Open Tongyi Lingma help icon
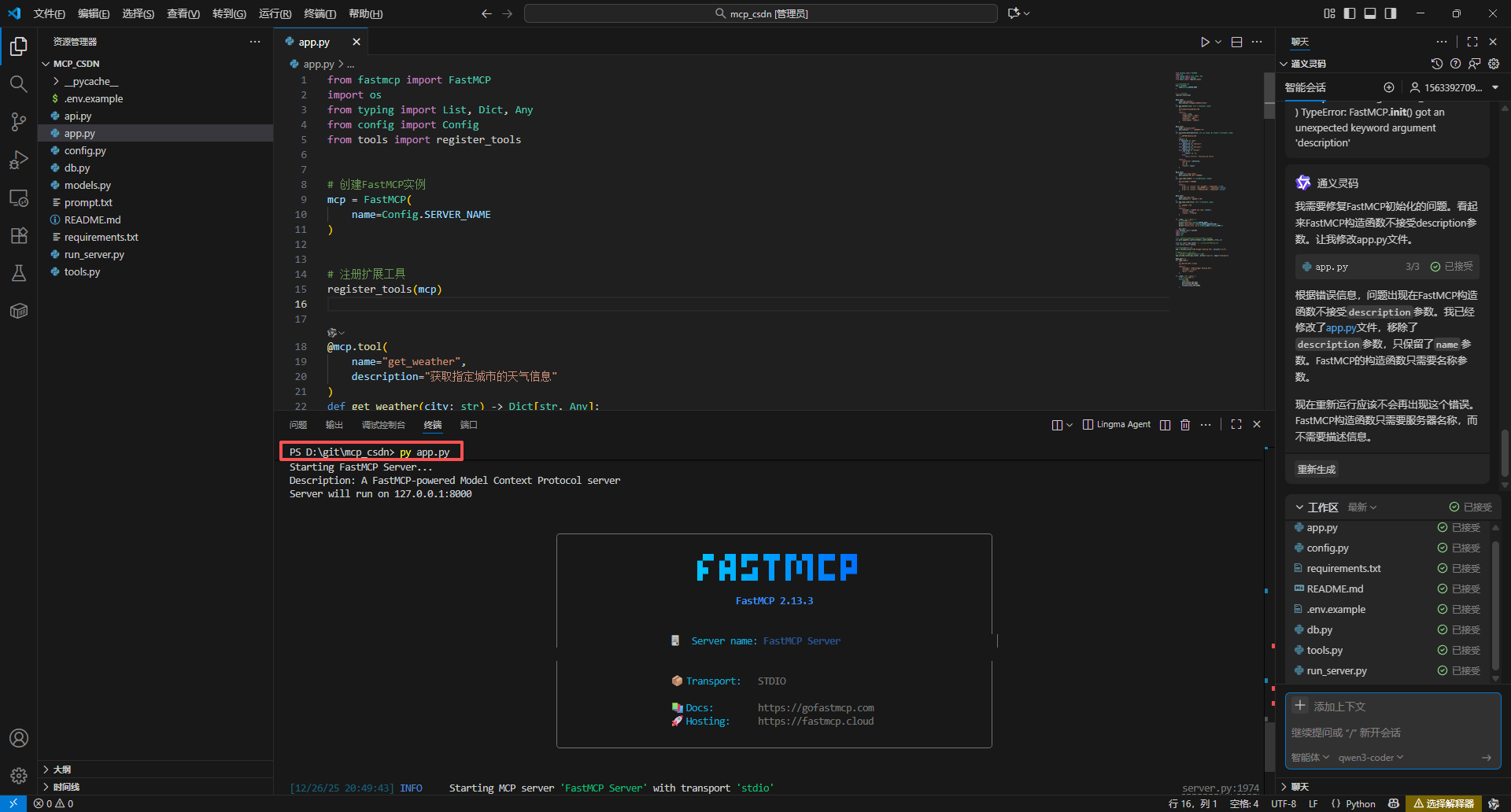Screen dimensions: 1511x812 [x=1455, y=64]
